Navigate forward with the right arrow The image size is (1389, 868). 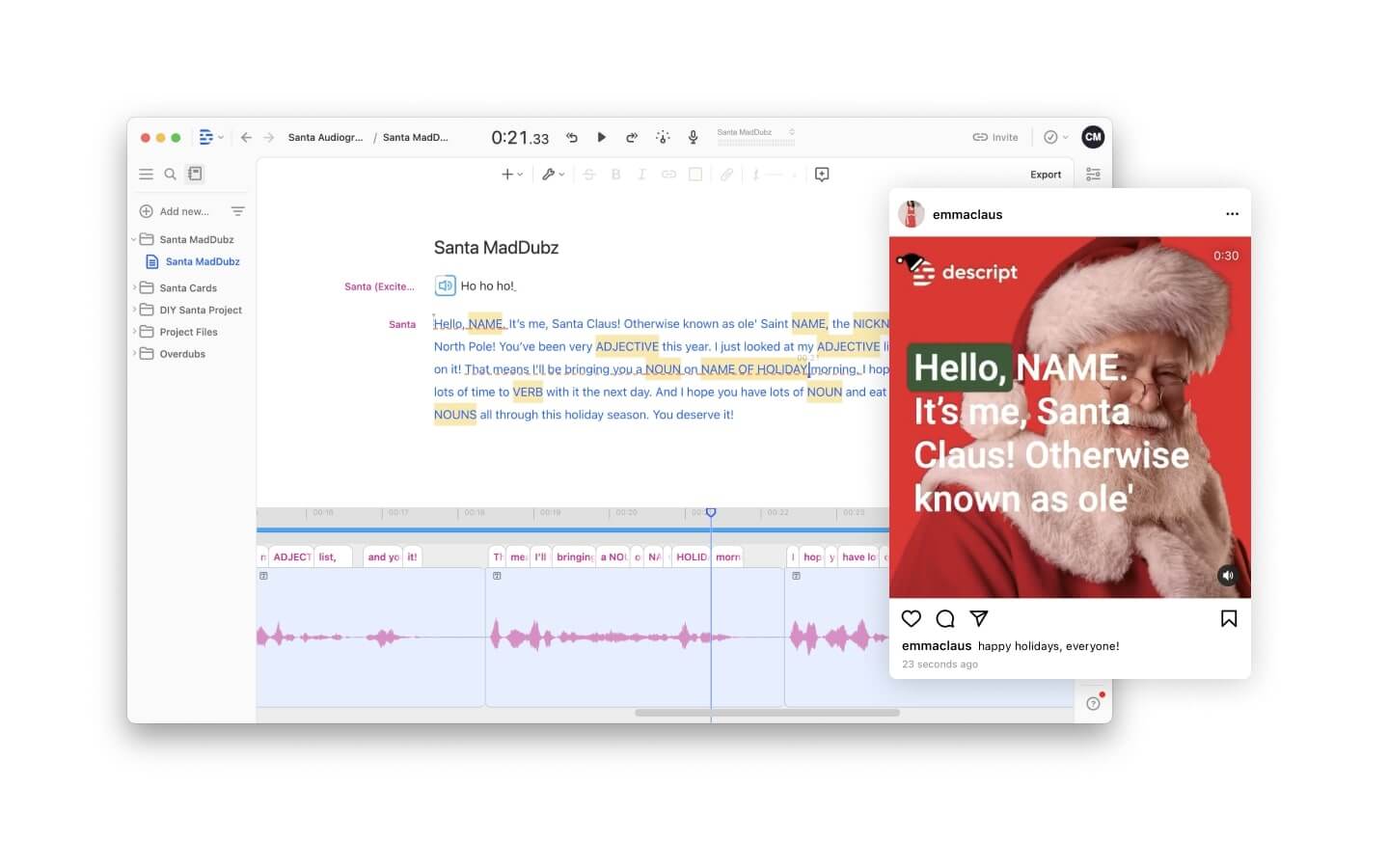[269, 138]
